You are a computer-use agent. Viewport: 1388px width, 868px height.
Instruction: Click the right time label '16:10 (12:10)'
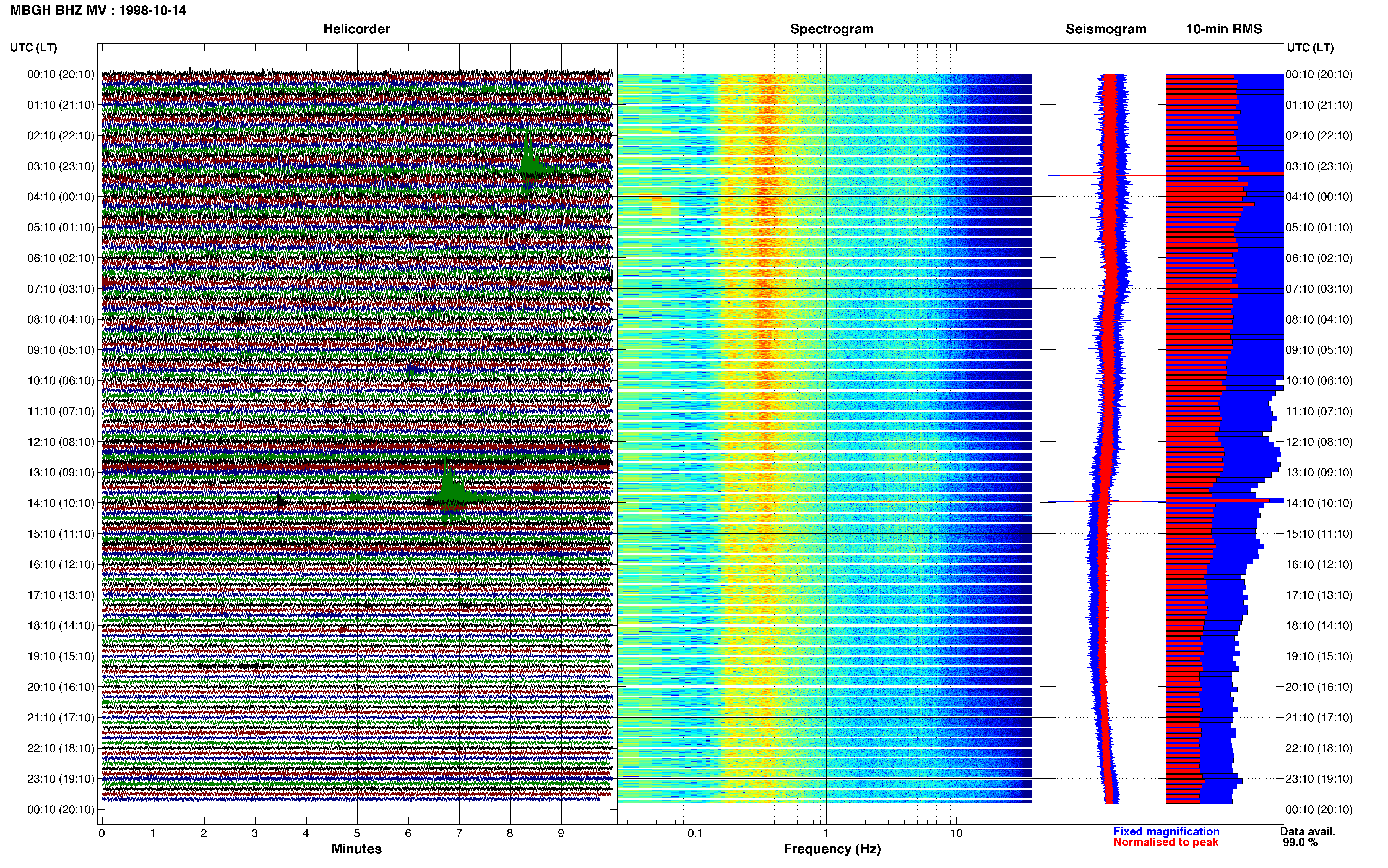click(x=1319, y=564)
